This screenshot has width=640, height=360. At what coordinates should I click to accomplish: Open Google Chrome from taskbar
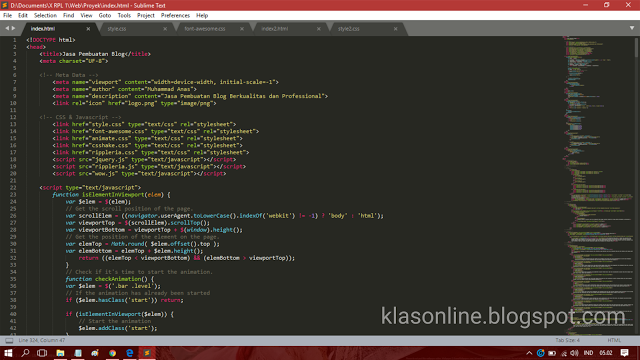[x=112, y=353]
